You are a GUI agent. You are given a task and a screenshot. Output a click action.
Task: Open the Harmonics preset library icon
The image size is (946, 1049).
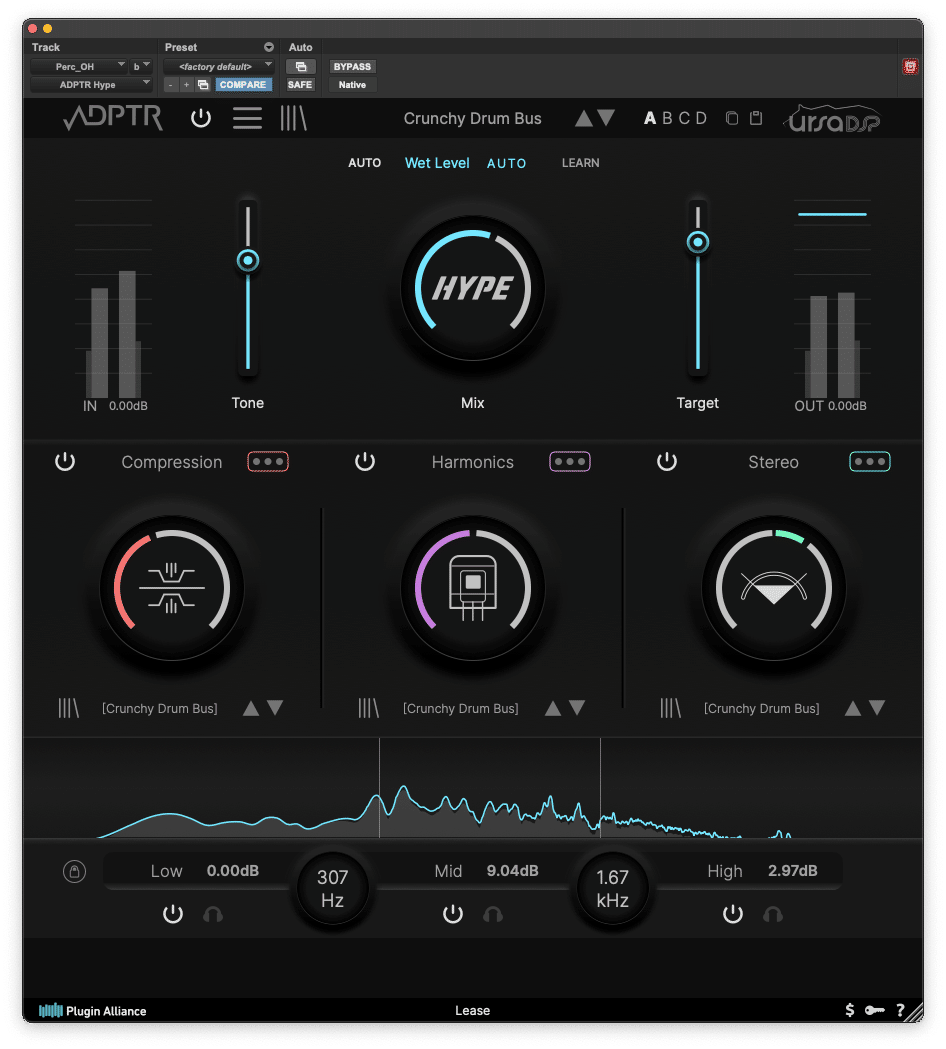tap(368, 708)
